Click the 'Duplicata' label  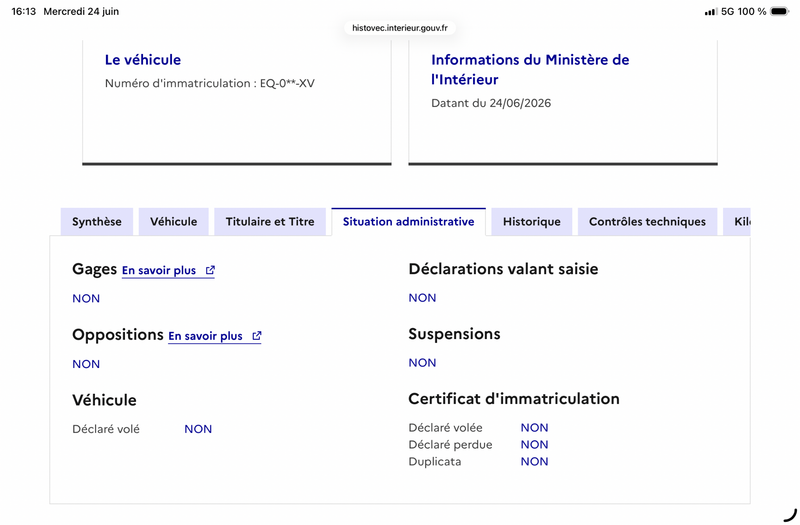tap(435, 462)
